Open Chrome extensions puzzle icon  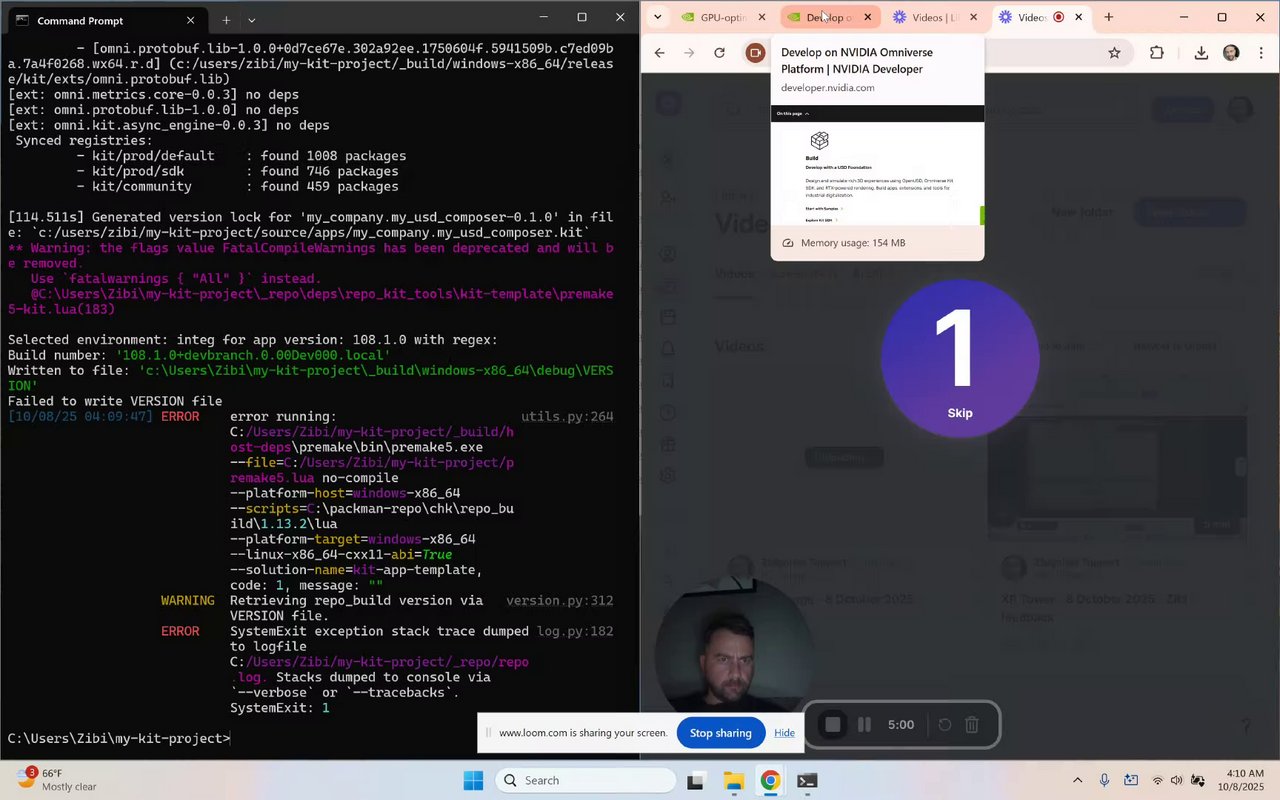click(1157, 53)
